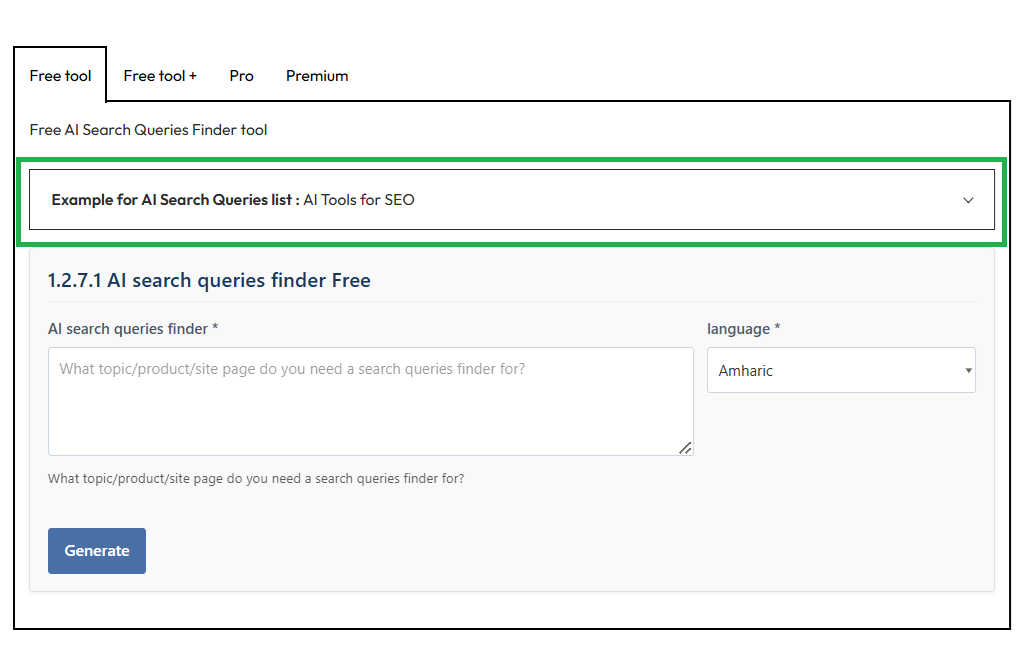1030x651 pixels.
Task: Open the Amharic language dropdown
Action: point(840,370)
